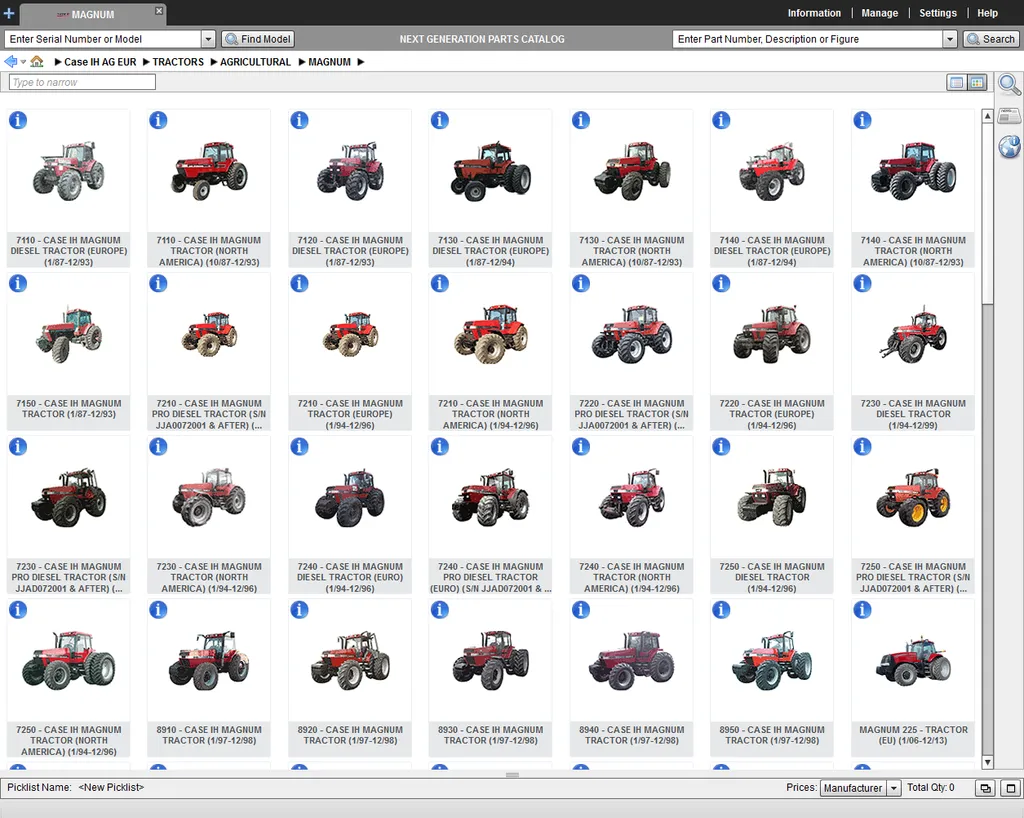The height and width of the screenshot is (818, 1024).
Task: Select the 7230 Diesel Tractor (1/94-12/99) label
Action: (x=913, y=415)
